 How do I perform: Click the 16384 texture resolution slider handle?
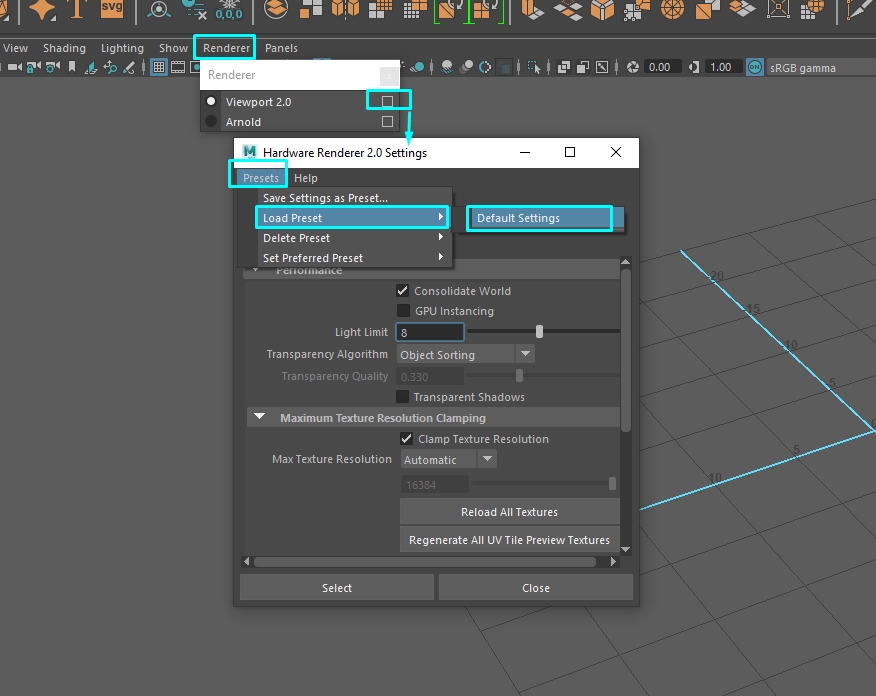612,483
